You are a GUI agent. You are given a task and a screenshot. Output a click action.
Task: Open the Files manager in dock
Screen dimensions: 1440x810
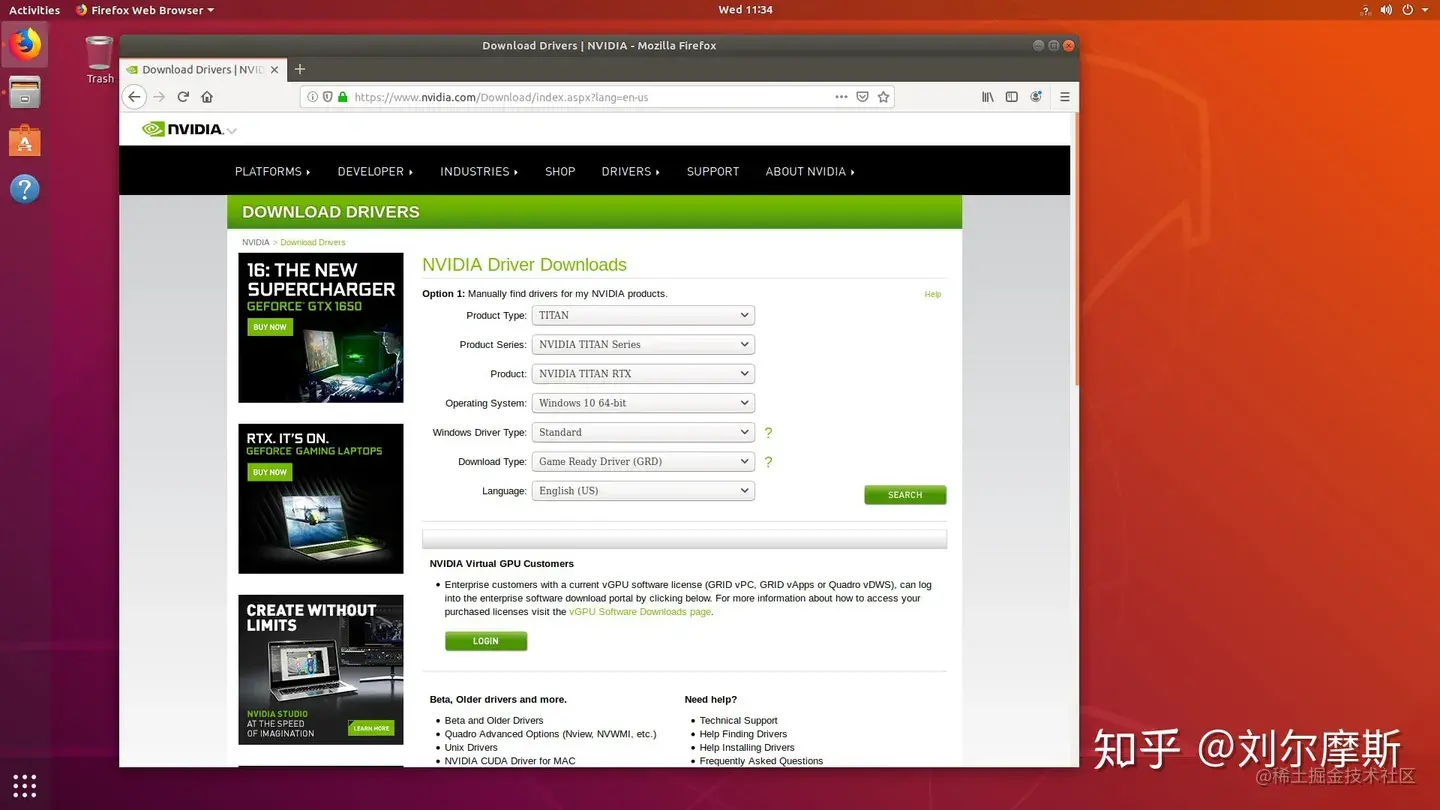coord(25,93)
